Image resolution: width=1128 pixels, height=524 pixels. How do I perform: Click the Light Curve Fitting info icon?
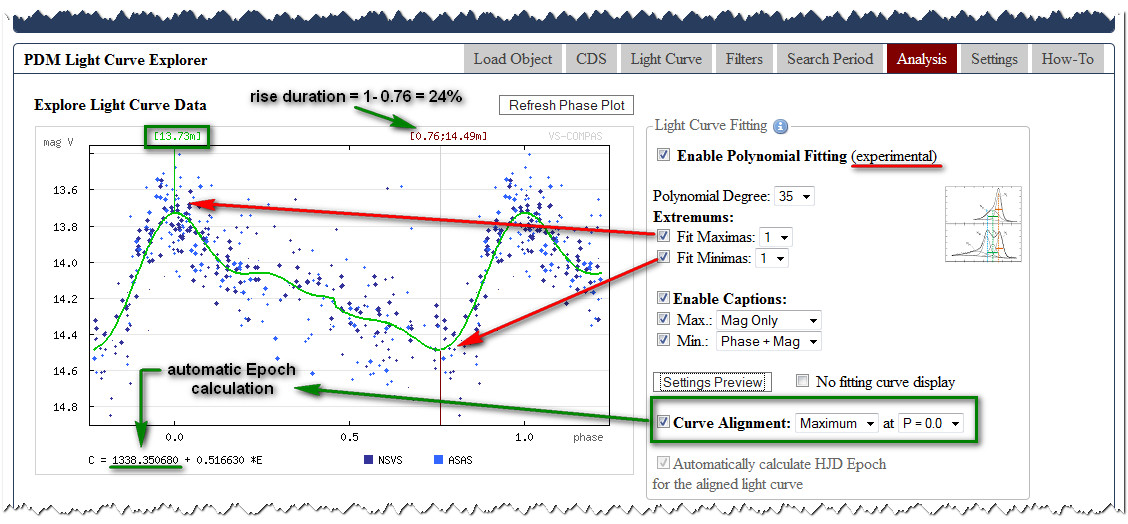pyautogui.click(x=781, y=126)
